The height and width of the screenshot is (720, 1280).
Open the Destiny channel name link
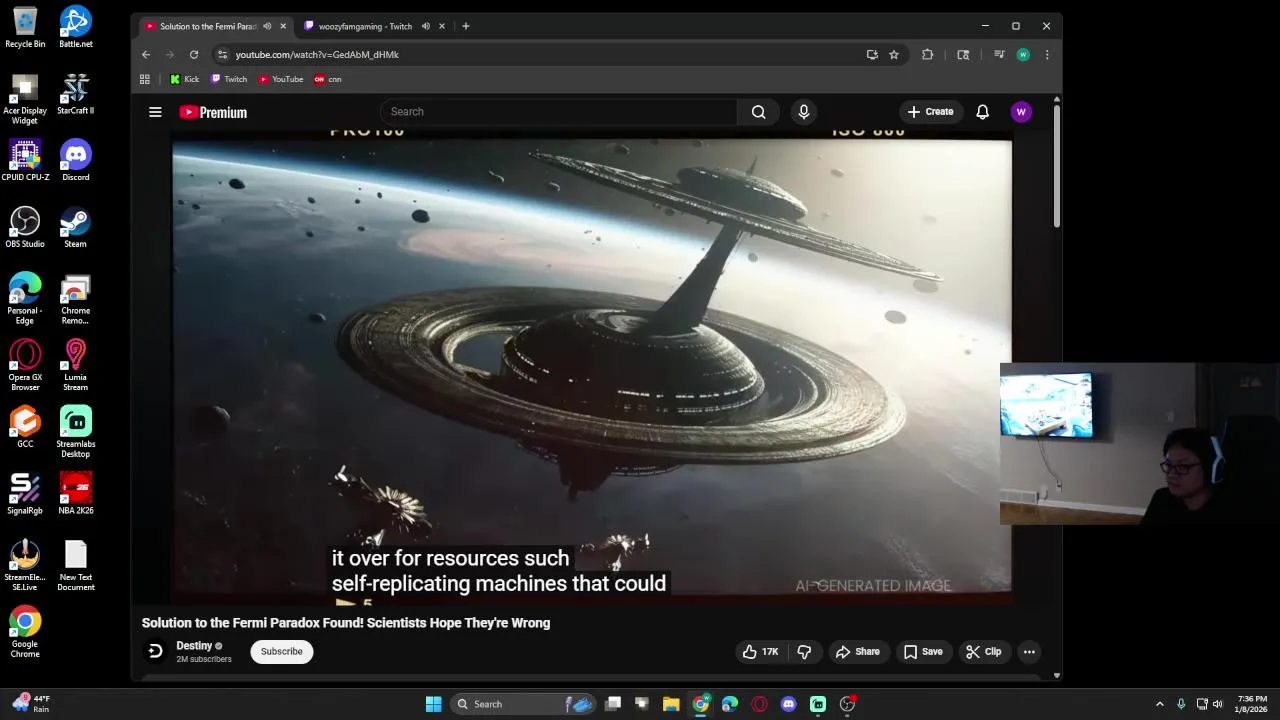pos(194,646)
